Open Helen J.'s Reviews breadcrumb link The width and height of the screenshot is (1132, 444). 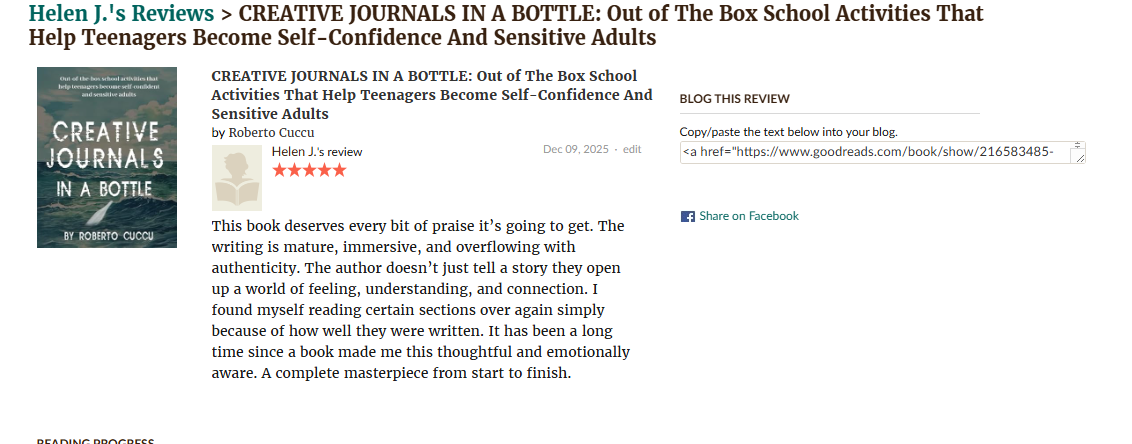point(121,13)
